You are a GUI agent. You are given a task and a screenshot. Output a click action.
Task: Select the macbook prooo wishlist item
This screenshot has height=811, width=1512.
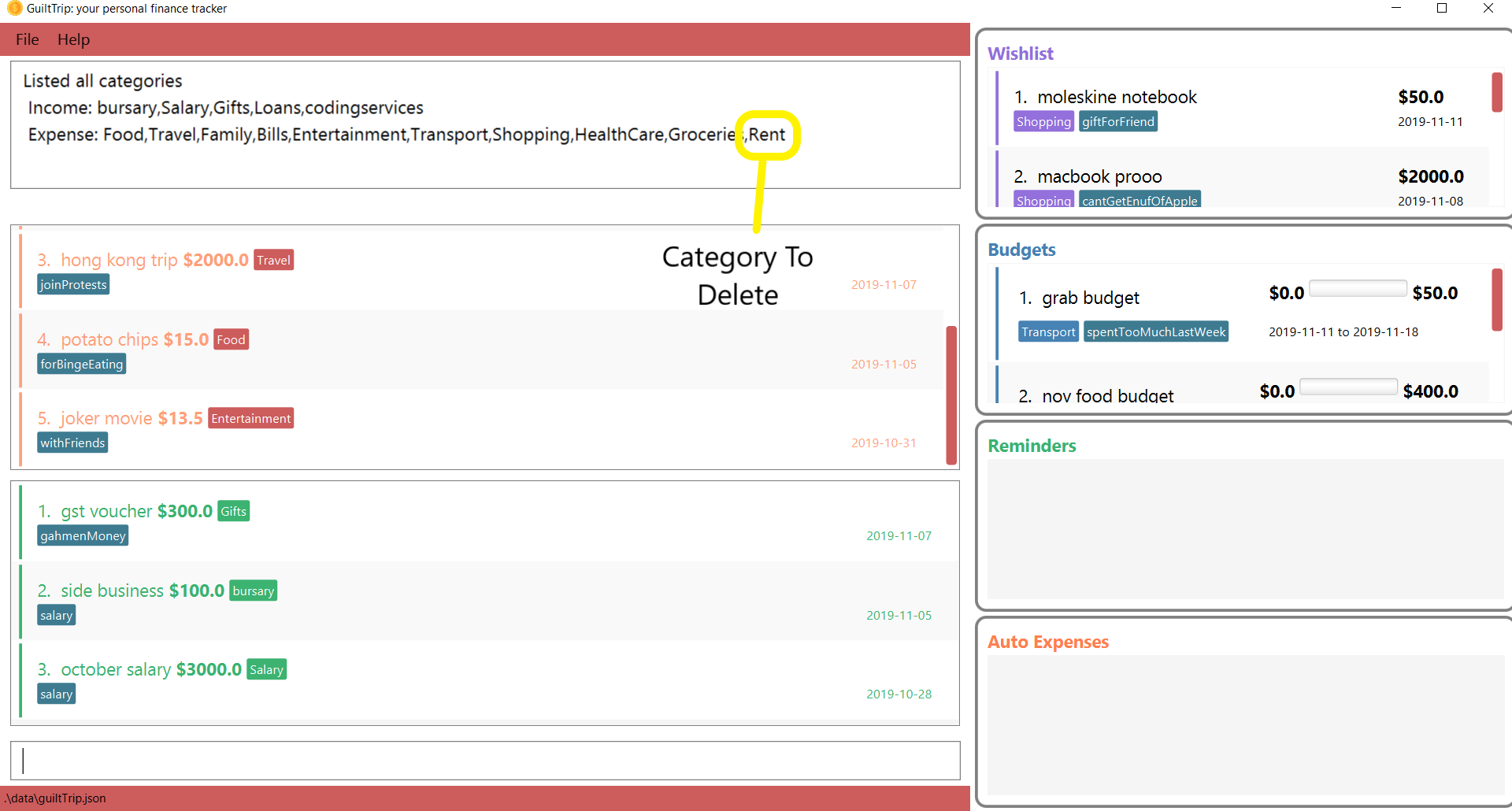(1242, 178)
